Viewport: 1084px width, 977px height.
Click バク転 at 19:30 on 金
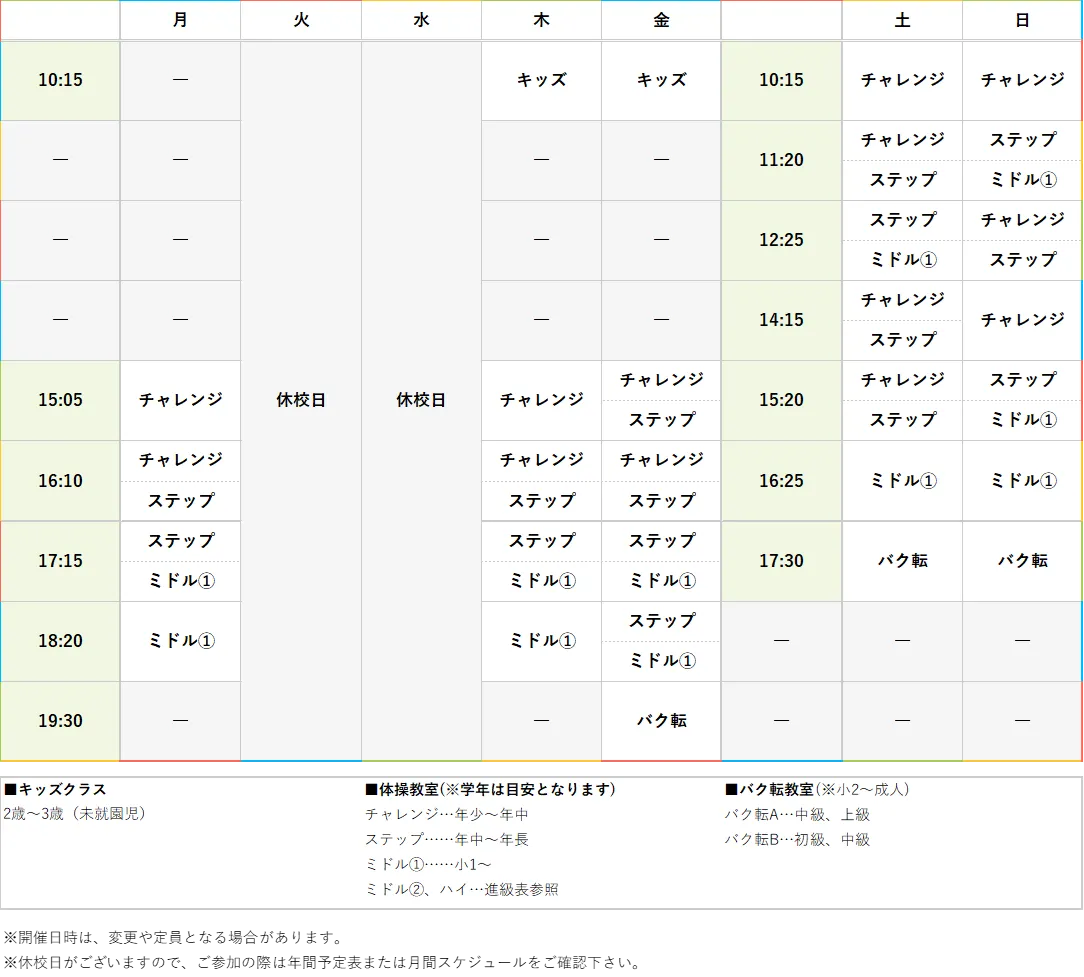[660, 720]
